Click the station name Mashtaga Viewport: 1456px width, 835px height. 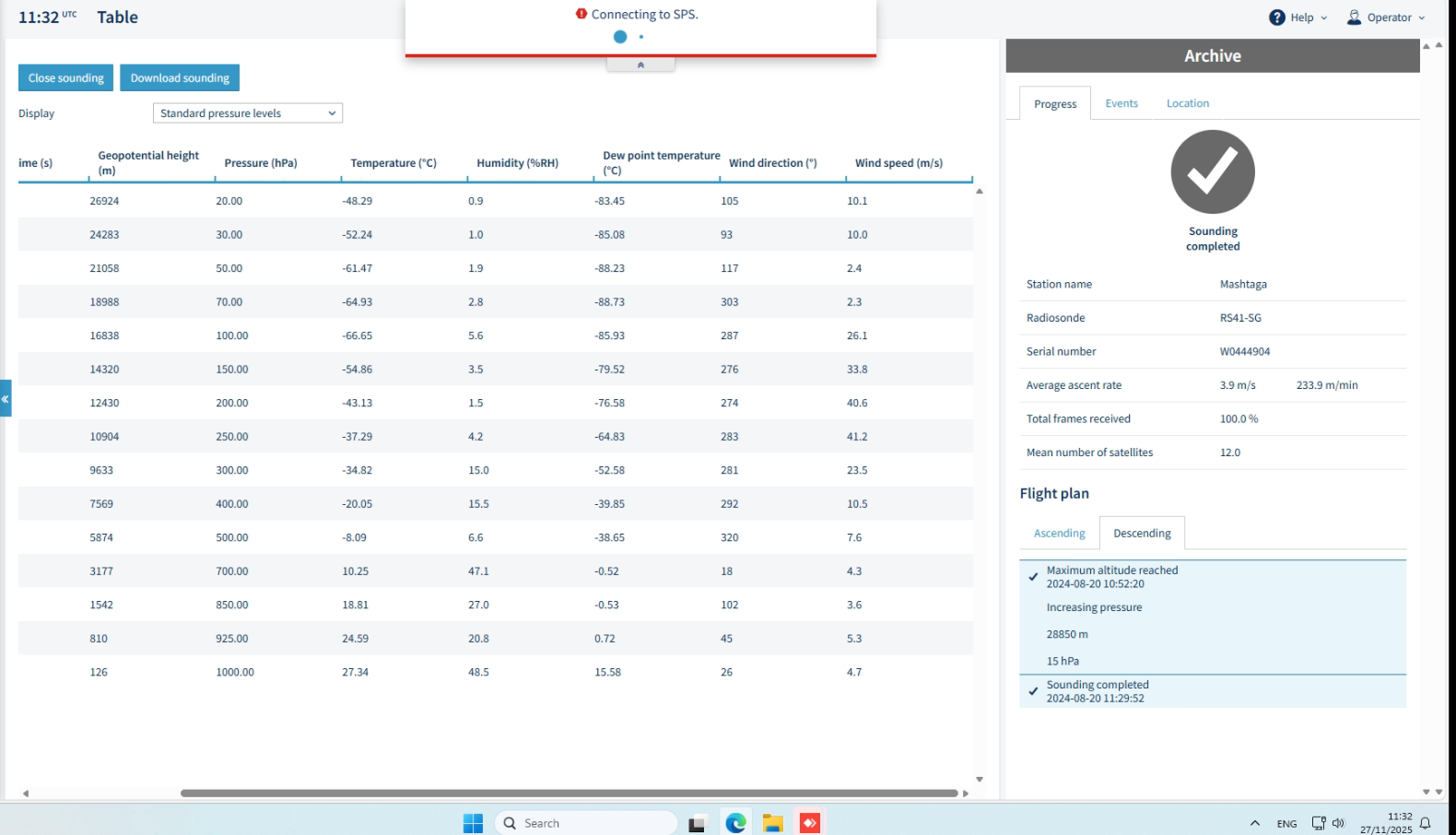1243,285
